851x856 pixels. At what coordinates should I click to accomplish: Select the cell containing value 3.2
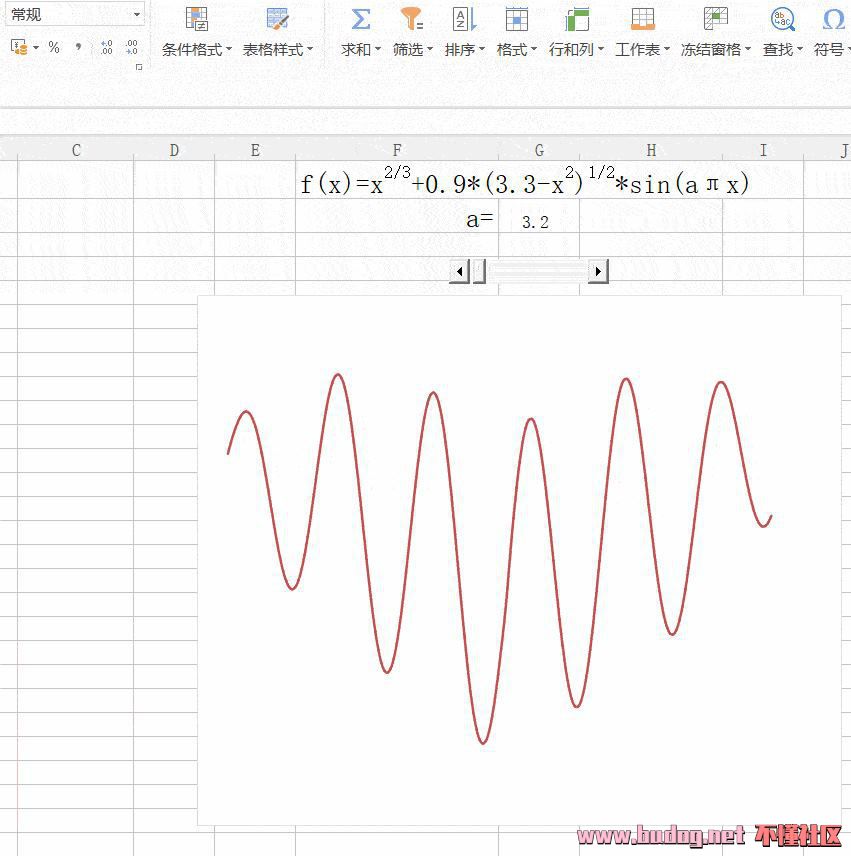[x=538, y=221]
